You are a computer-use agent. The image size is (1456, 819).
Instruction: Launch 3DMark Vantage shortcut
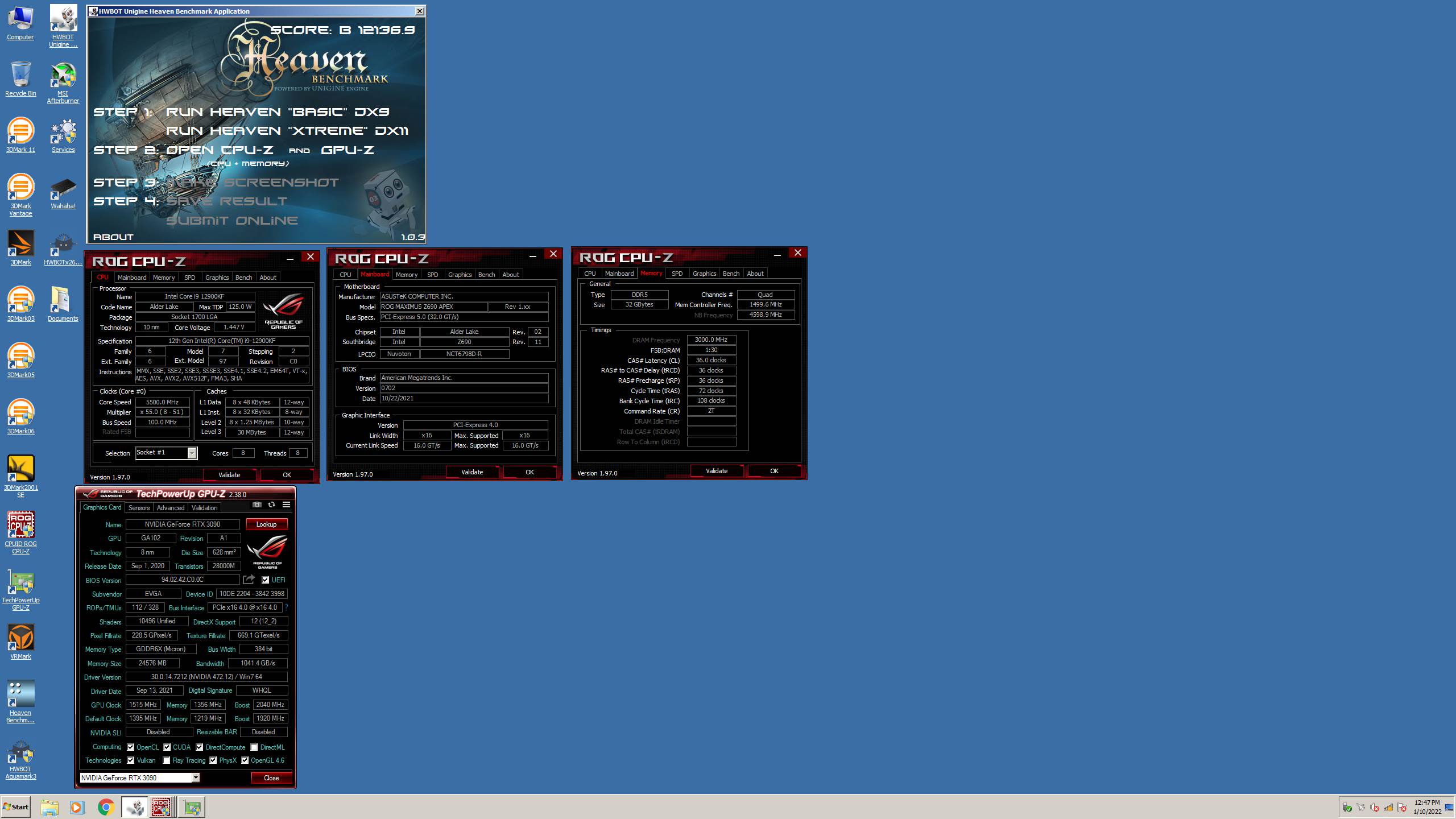click(20, 195)
